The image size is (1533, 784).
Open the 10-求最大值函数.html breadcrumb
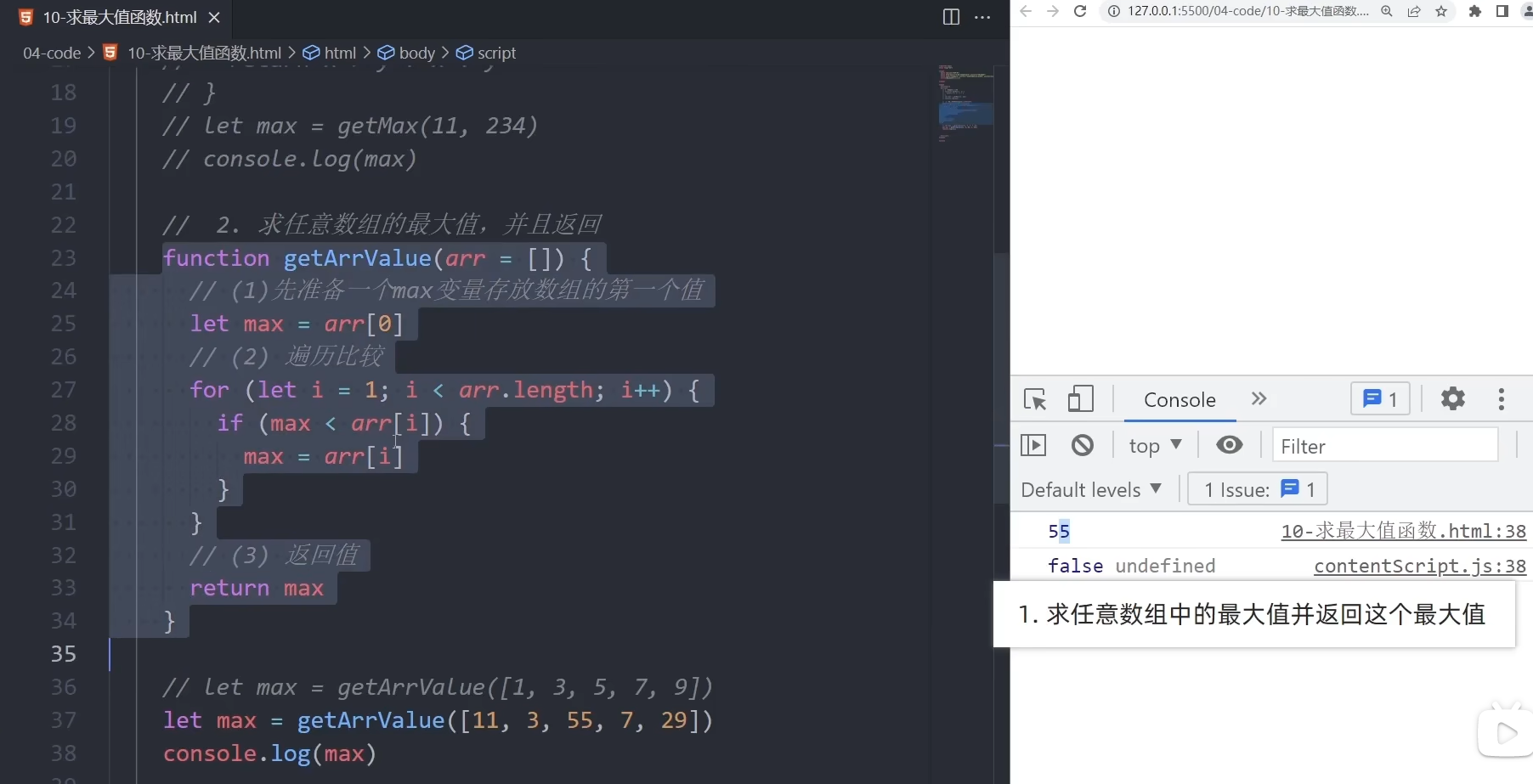point(204,53)
